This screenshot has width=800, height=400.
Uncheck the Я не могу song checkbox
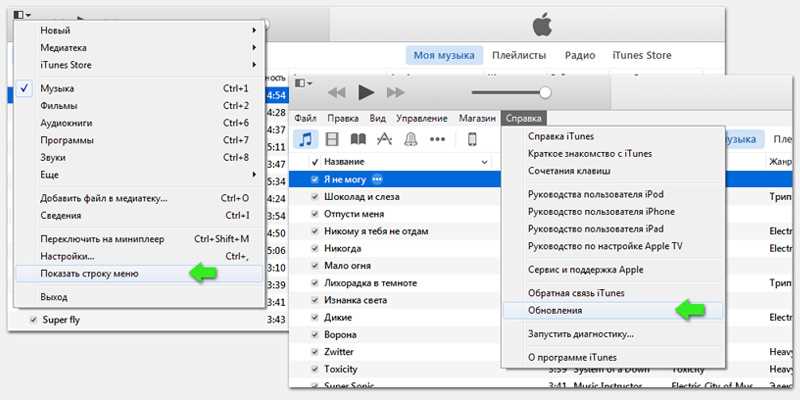coord(315,180)
